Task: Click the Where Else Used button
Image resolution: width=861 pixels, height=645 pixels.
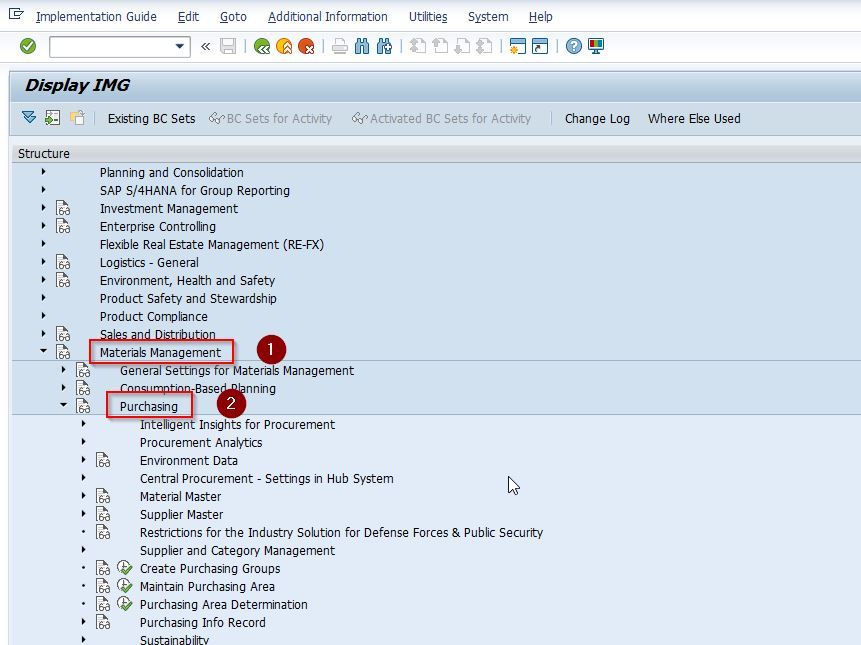Action: pos(694,119)
